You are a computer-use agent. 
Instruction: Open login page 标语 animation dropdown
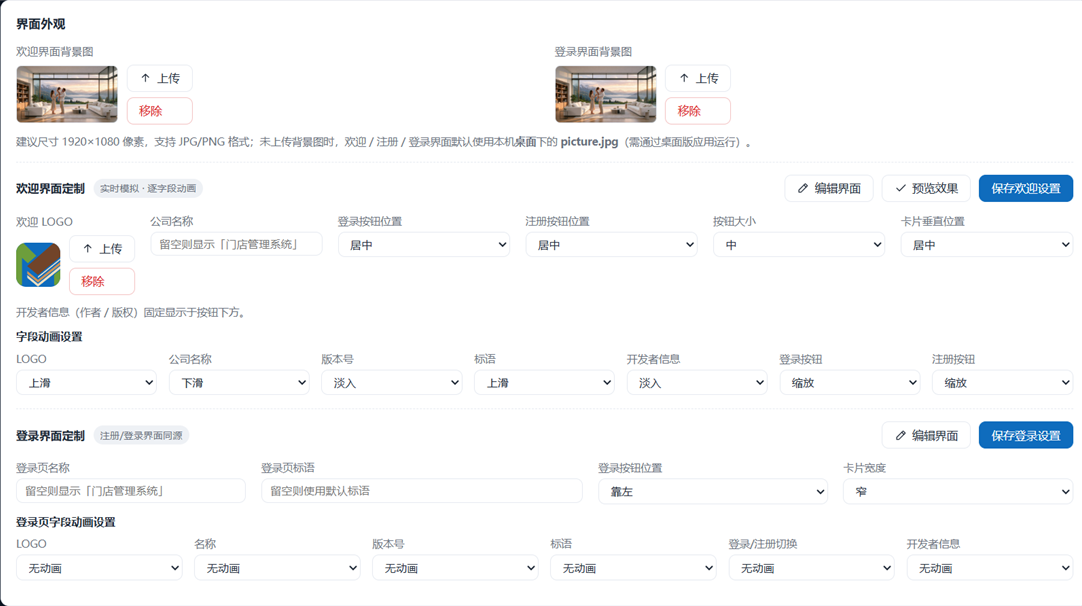[633, 568]
